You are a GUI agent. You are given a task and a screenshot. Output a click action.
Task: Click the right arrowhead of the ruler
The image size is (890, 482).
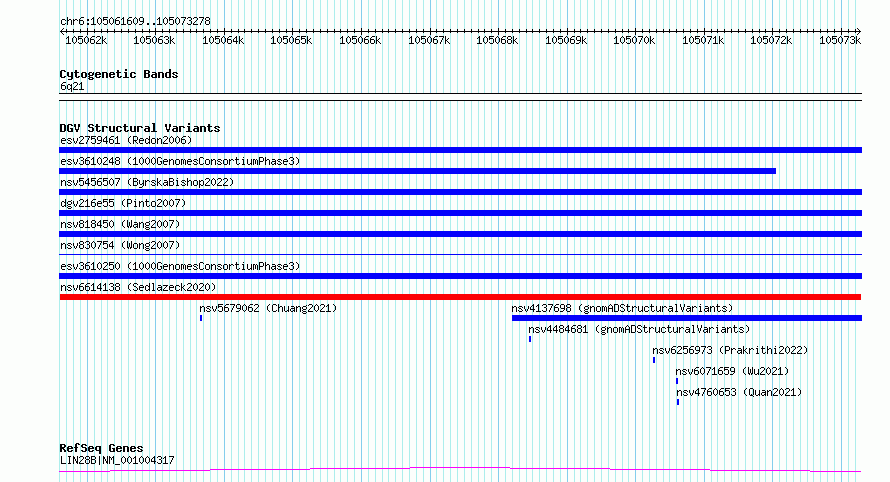point(859,31)
